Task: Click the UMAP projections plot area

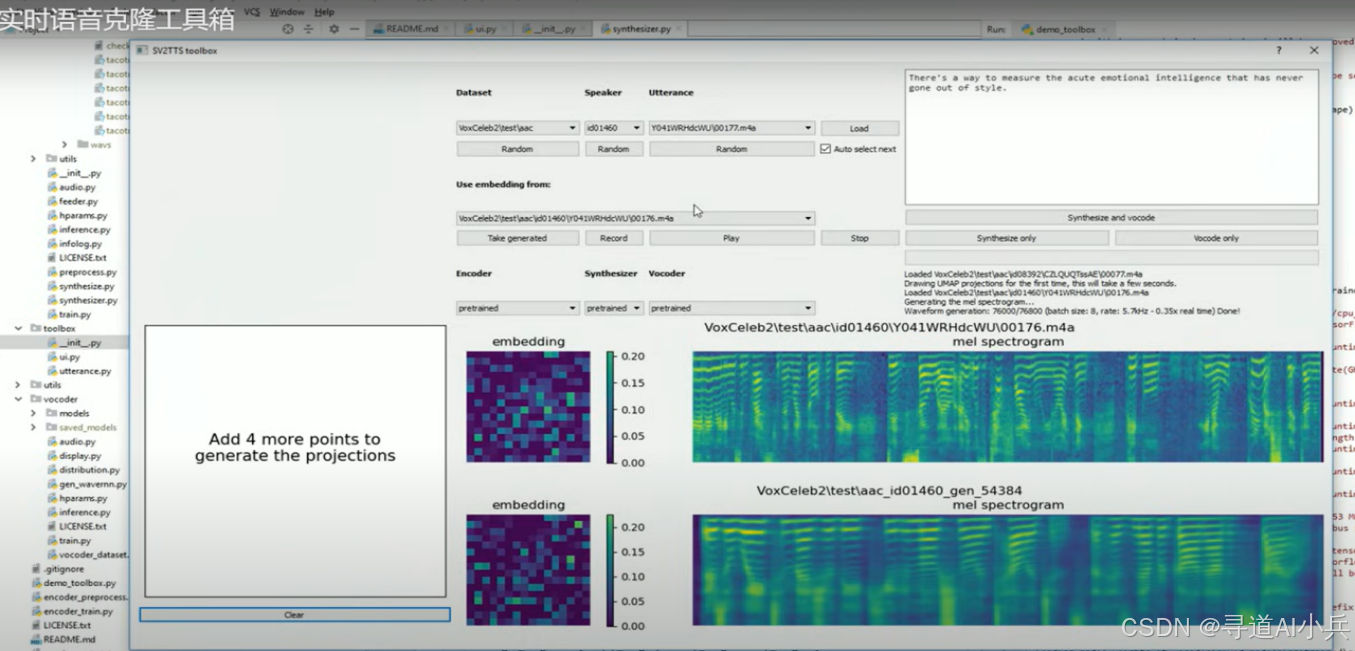Action: [295, 461]
